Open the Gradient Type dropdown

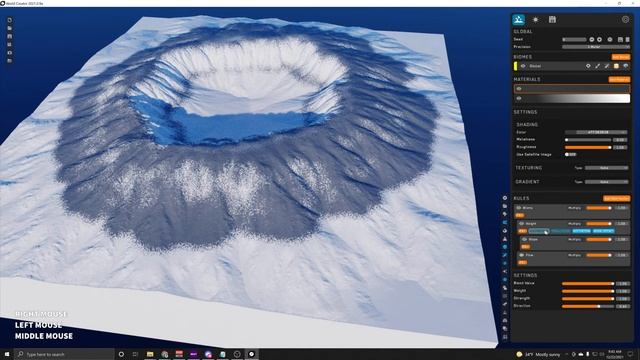606,182
